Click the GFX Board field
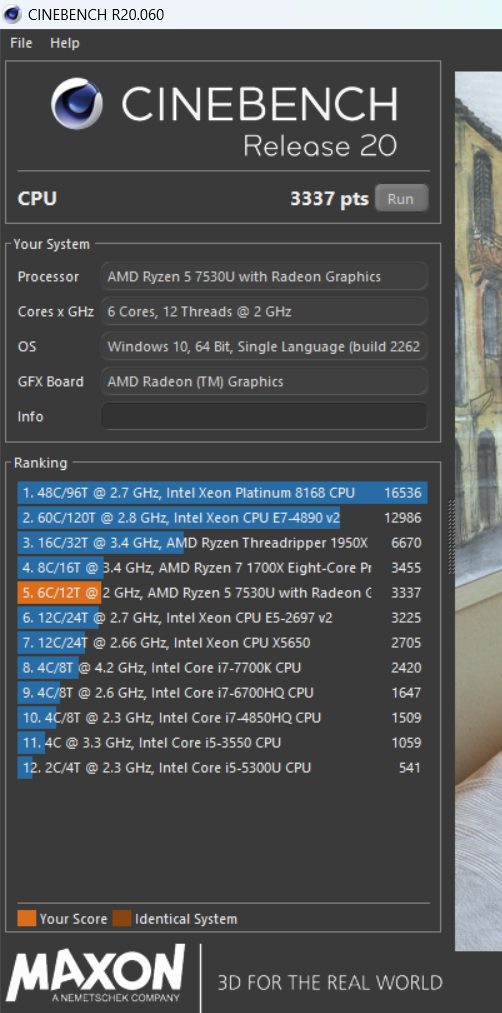502x1013 pixels. pos(264,382)
